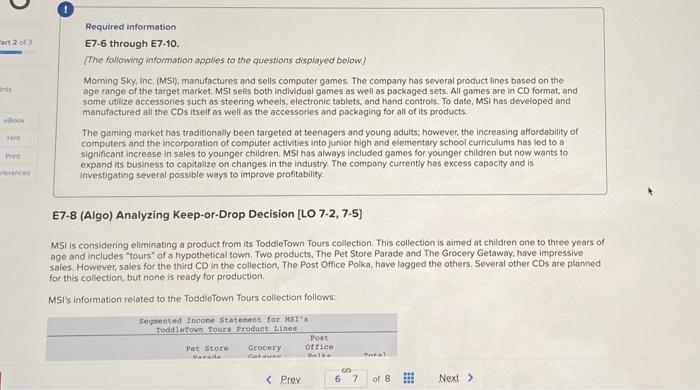Select question number 7 in pager
700x390 pixels.
pos(355,379)
